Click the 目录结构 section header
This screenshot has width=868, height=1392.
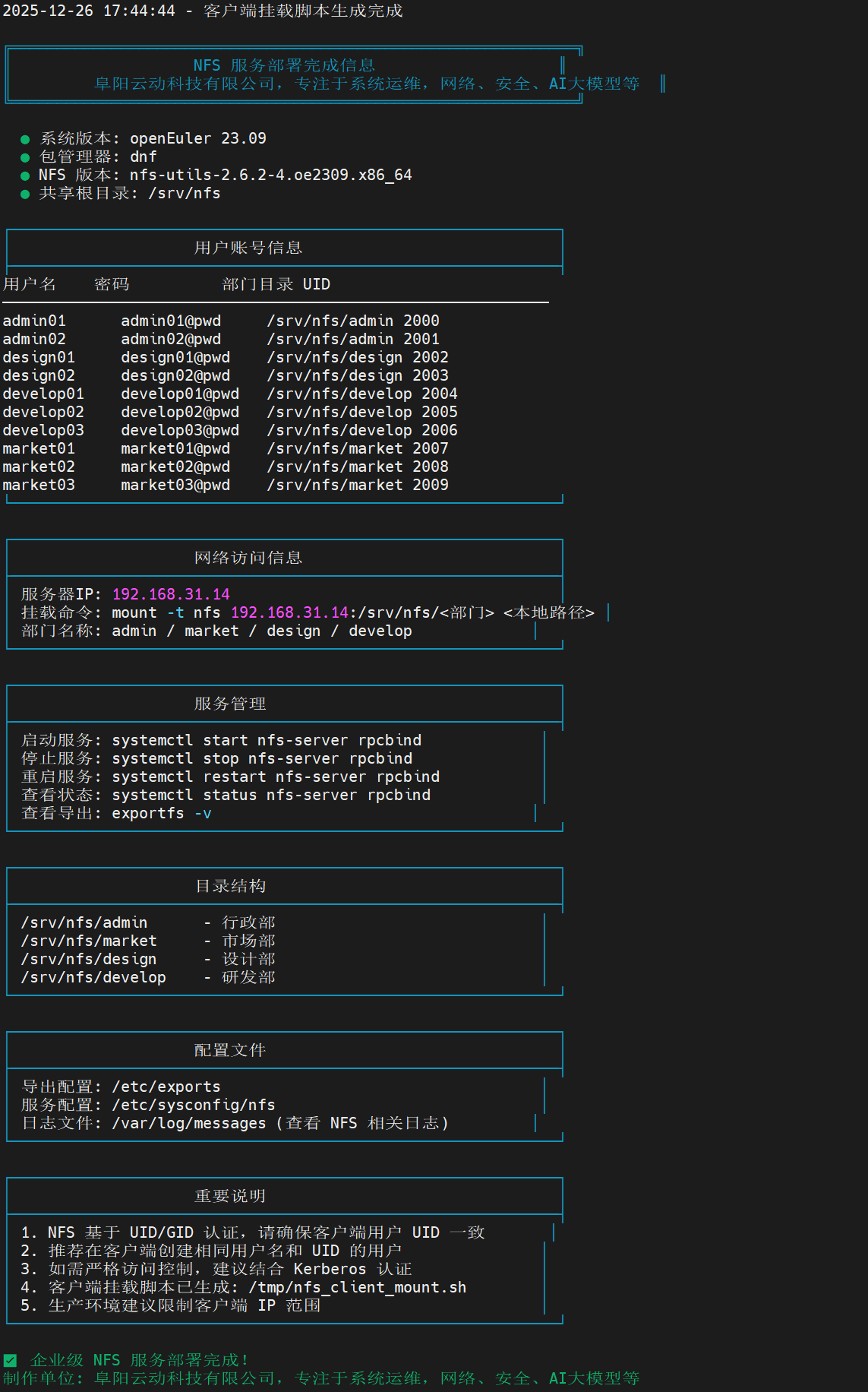(230, 886)
